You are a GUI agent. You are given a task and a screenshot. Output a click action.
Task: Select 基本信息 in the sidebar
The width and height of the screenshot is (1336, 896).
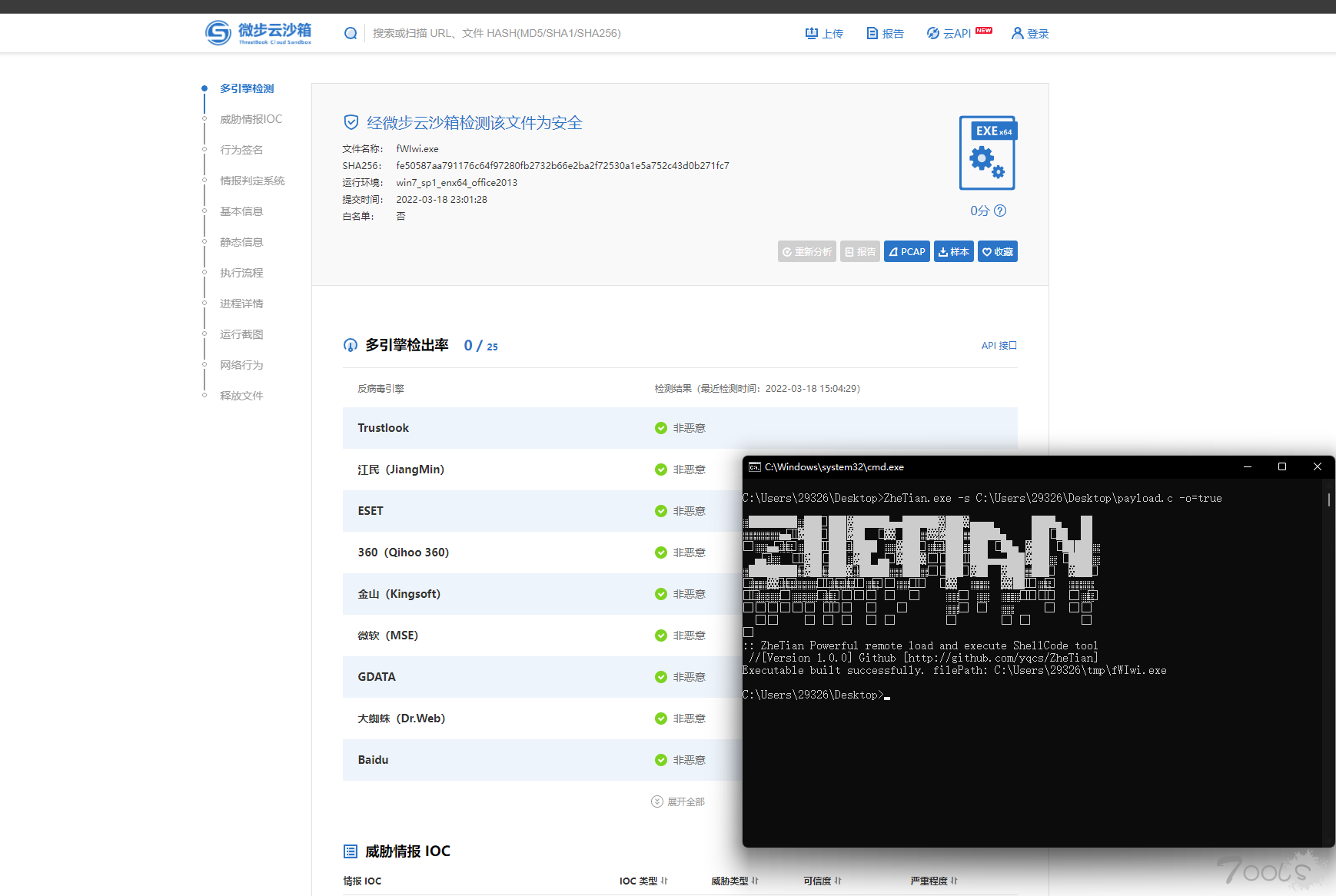(241, 211)
